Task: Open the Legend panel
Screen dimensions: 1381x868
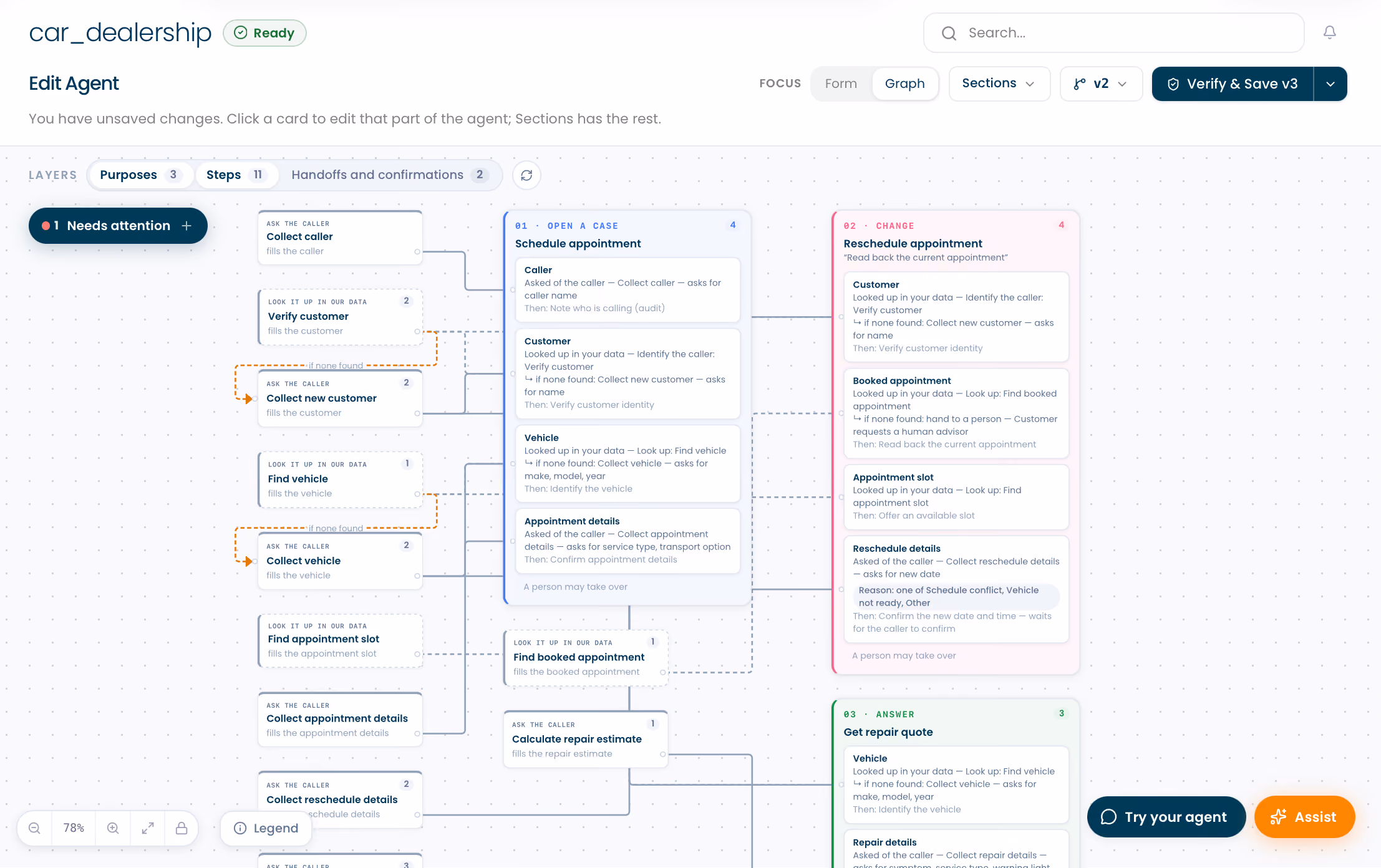Action: click(x=266, y=828)
